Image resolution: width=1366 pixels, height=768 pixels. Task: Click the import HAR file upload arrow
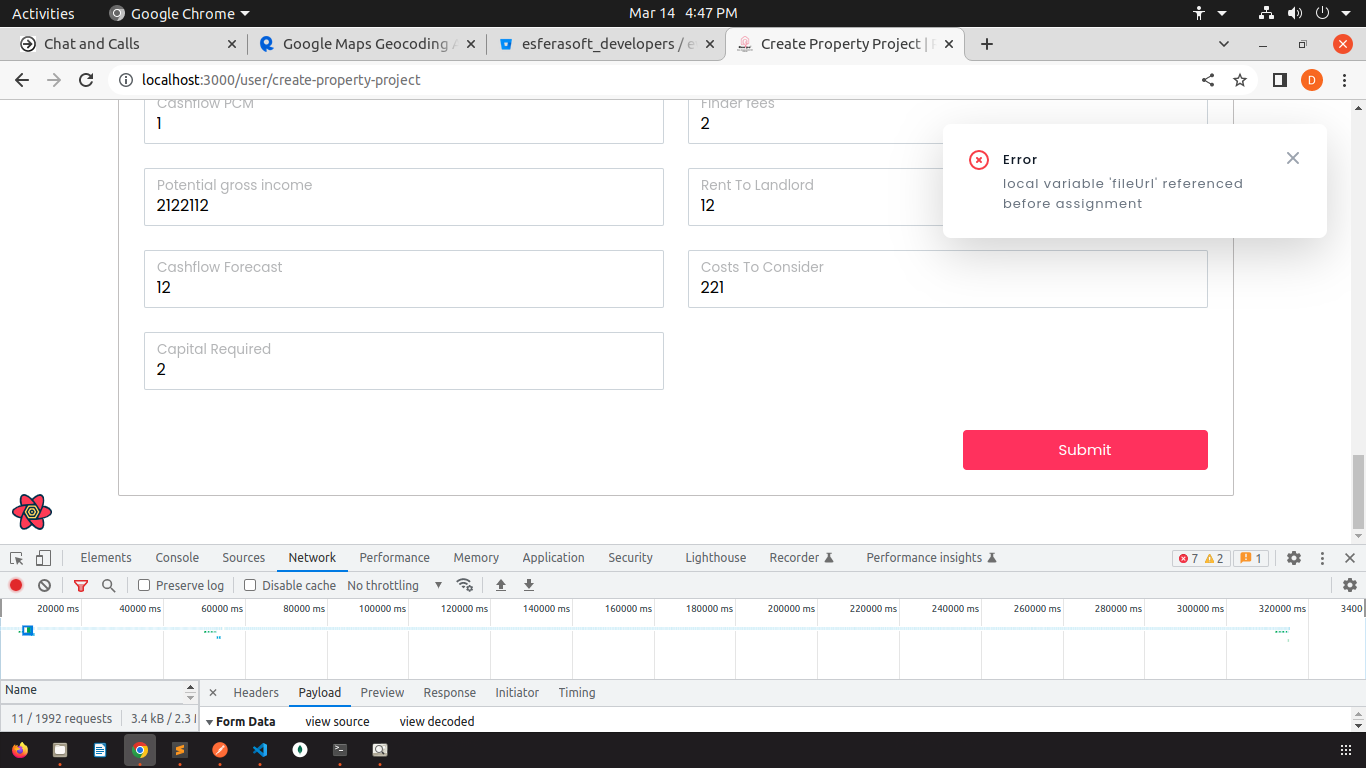coord(501,585)
